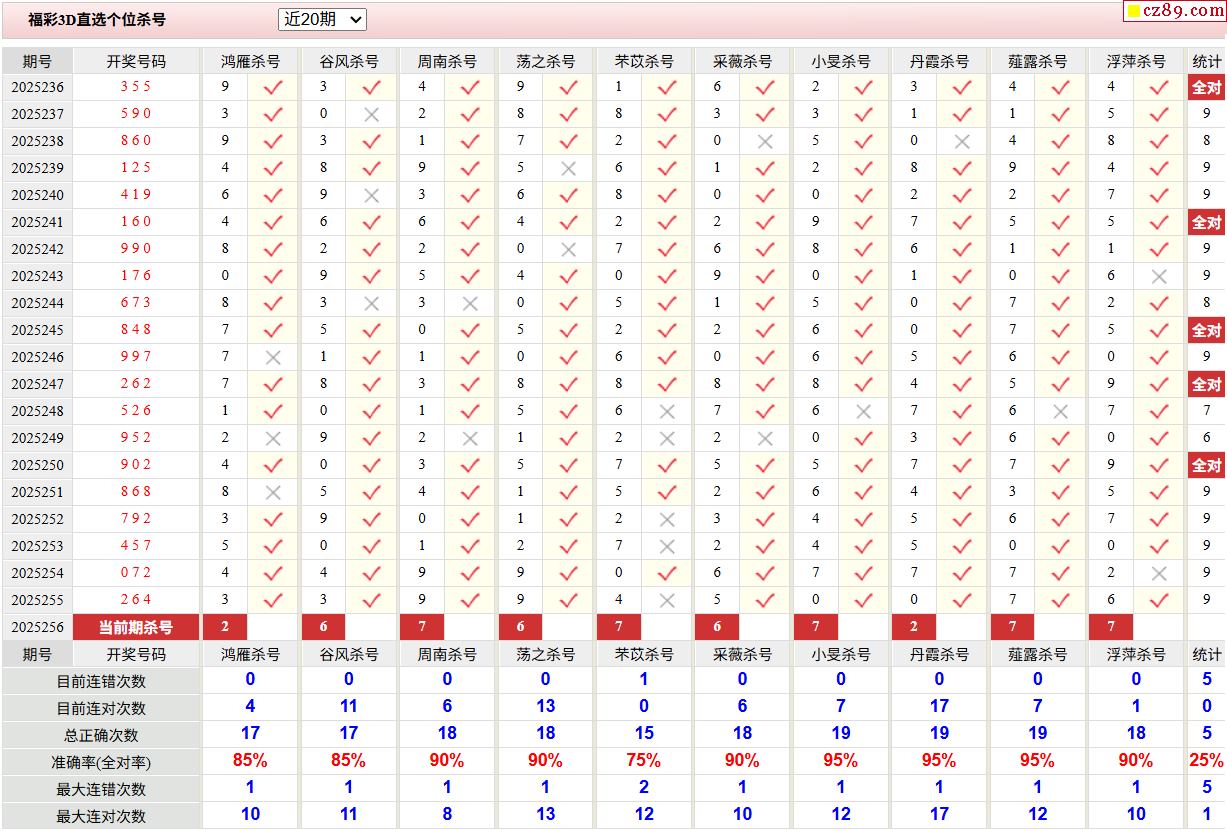Click the red 6 under 谷风杀号 prediction
The height and width of the screenshot is (831, 1227).
323,627
